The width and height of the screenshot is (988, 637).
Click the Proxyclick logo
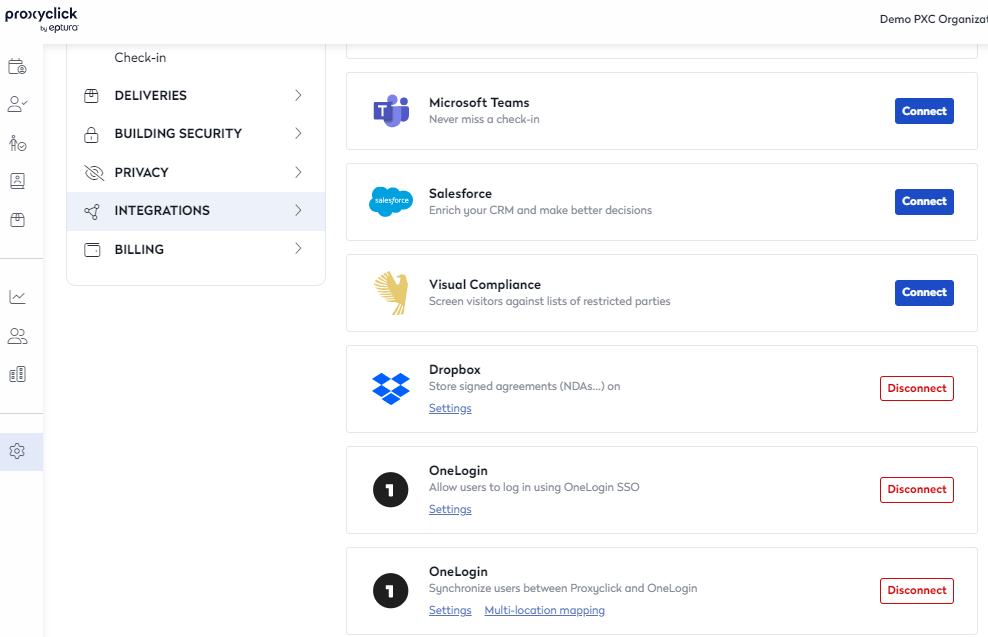(x=42, y=19)
